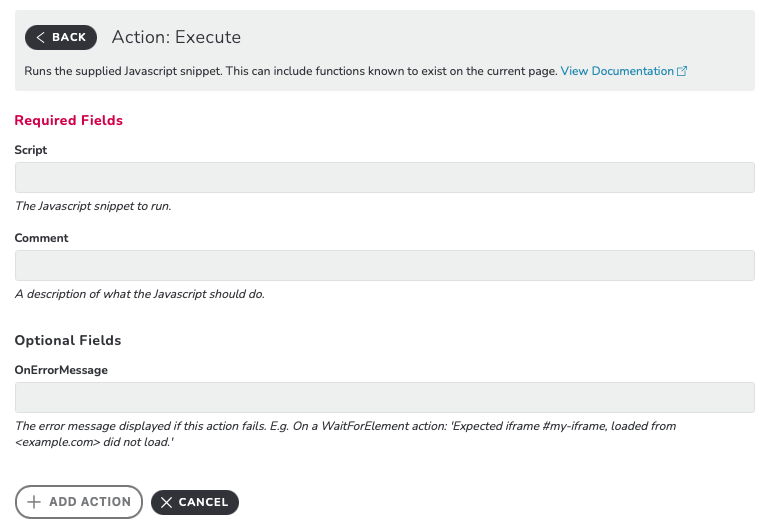Click the 'Action: Execute' heading
The width and height of the screenshot is (769, 527).
pyautogui.click(x=177, y=37)
